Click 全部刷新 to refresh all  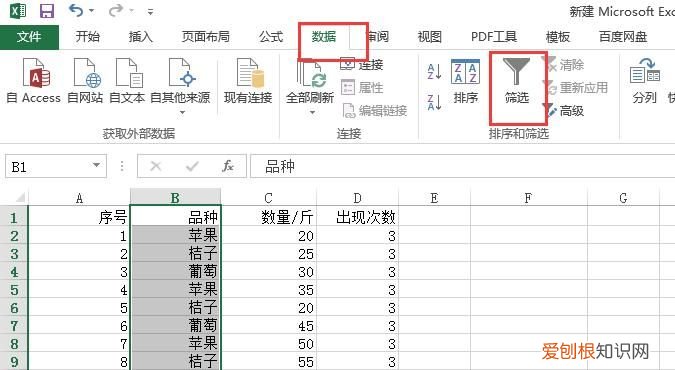[x=310, y=82]
